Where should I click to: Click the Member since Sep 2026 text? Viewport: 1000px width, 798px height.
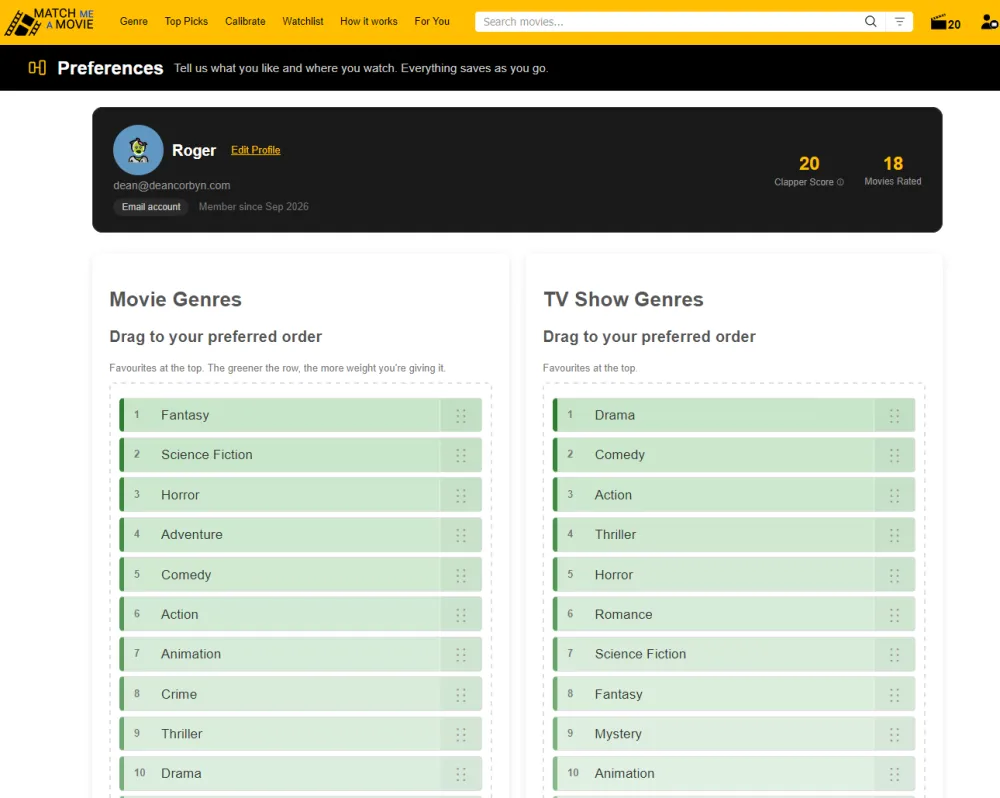(253, 207)
